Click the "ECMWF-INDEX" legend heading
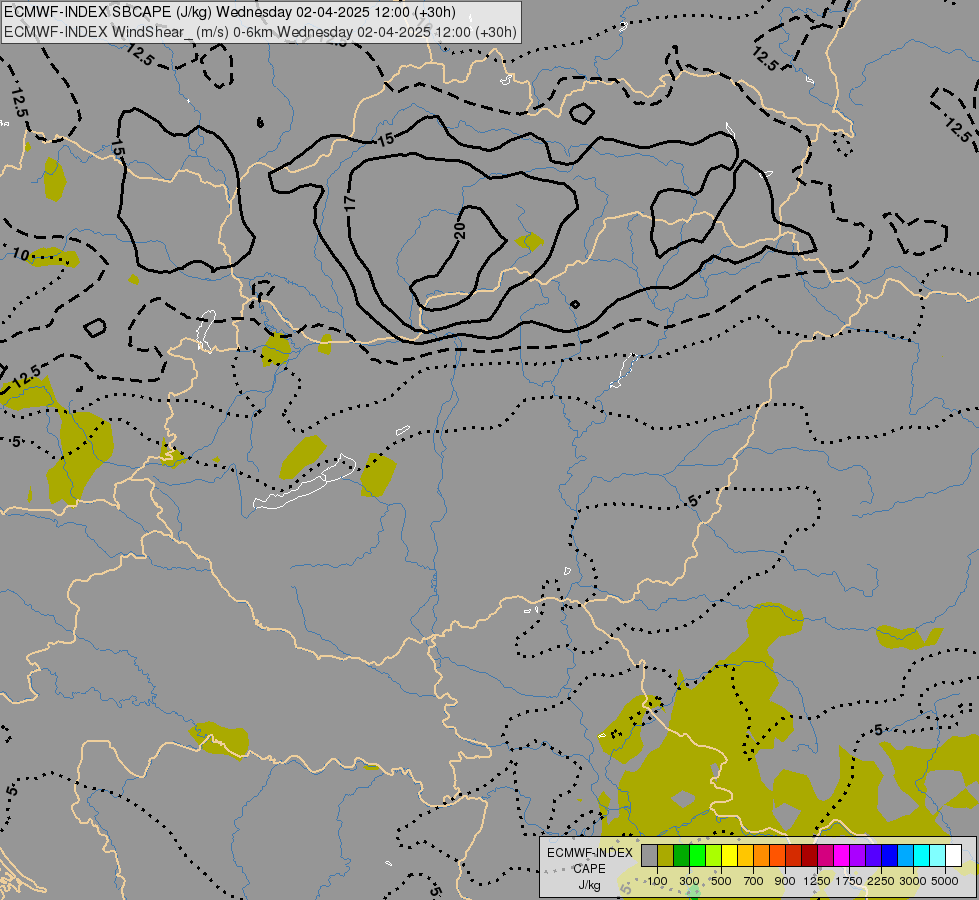The width and height of the screenshot is (979, 900). pyautogui.click(x=590, y=853)
